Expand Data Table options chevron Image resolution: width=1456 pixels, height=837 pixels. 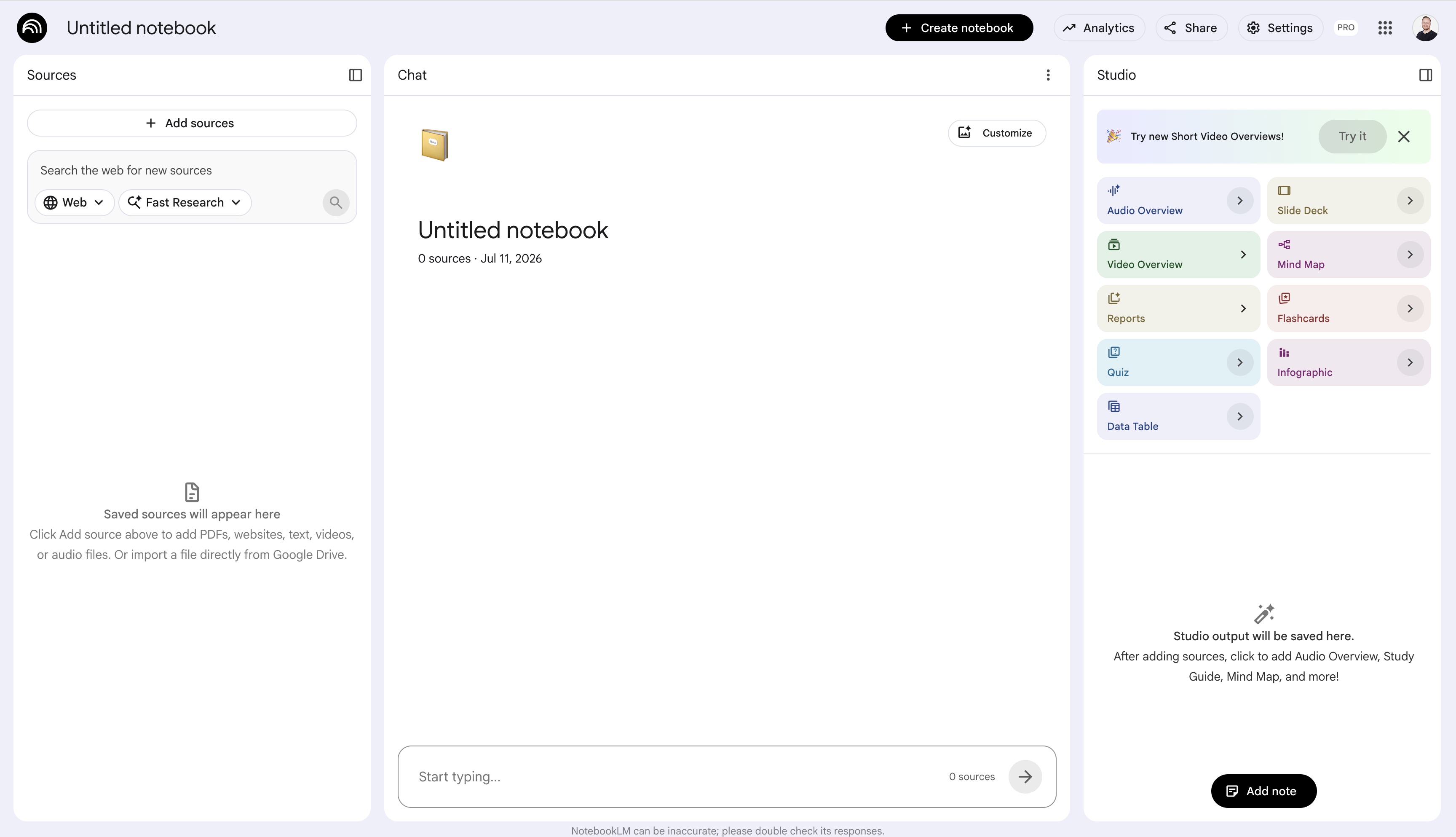(1239, 417)
